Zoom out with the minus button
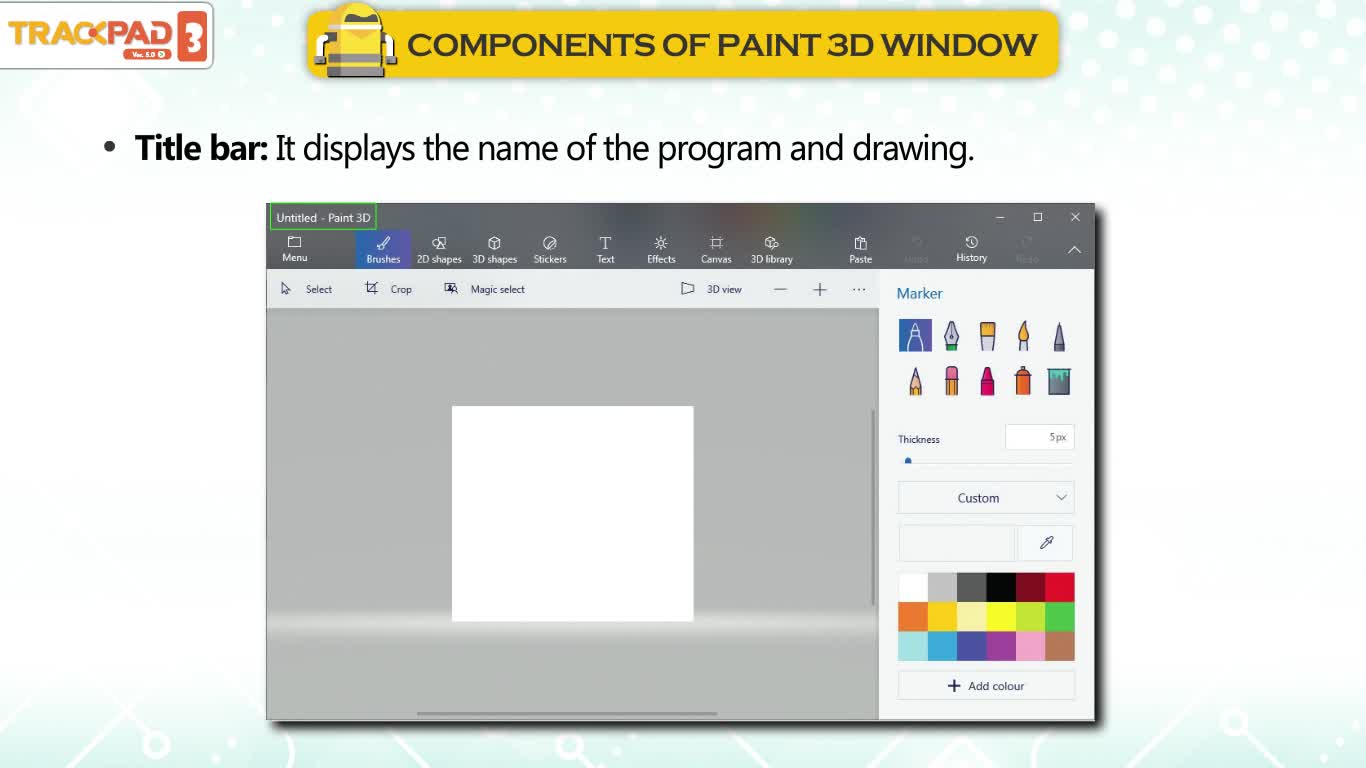The image size is (1366, 768). pos(780,289)
